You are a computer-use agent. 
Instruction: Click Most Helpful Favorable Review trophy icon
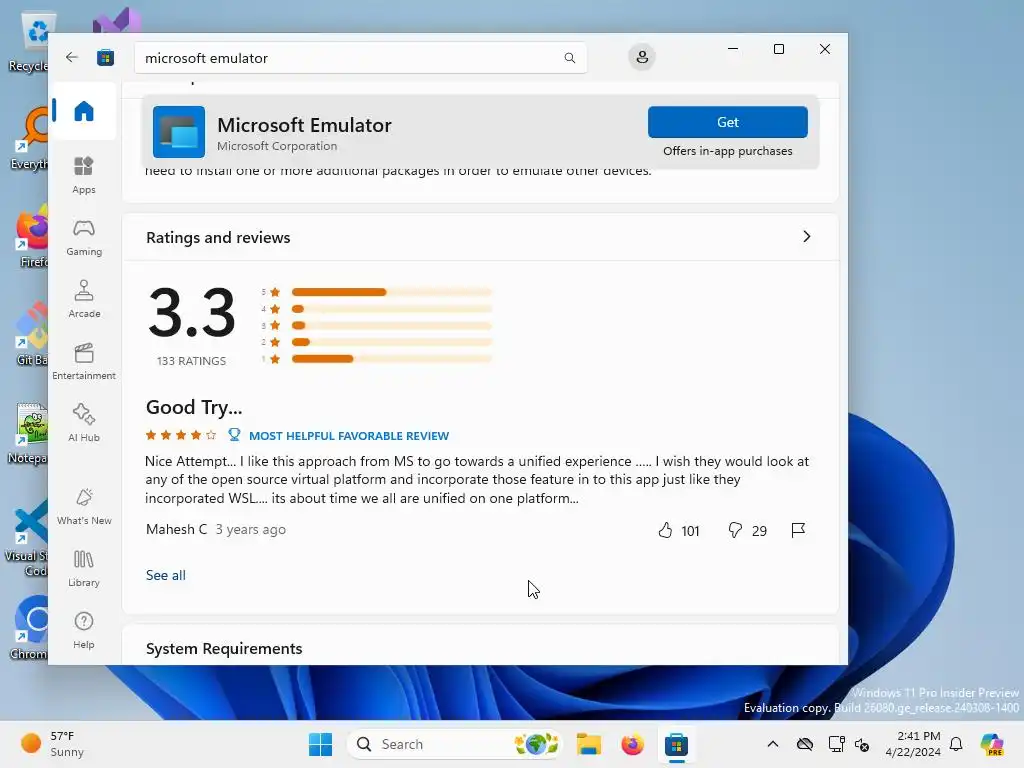234,435
